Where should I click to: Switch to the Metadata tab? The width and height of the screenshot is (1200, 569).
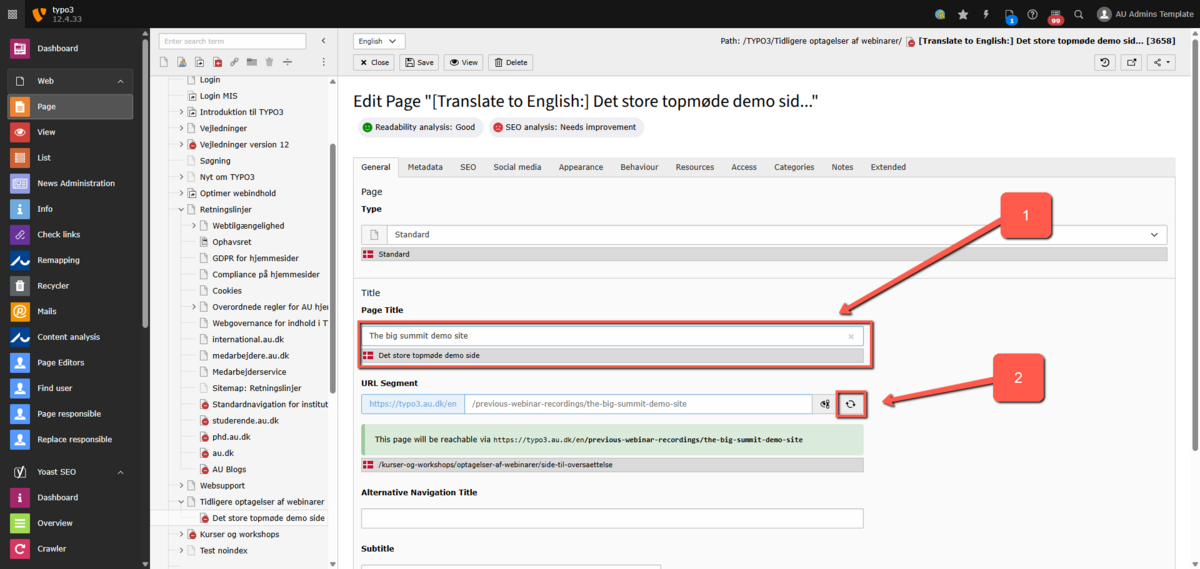425,167
